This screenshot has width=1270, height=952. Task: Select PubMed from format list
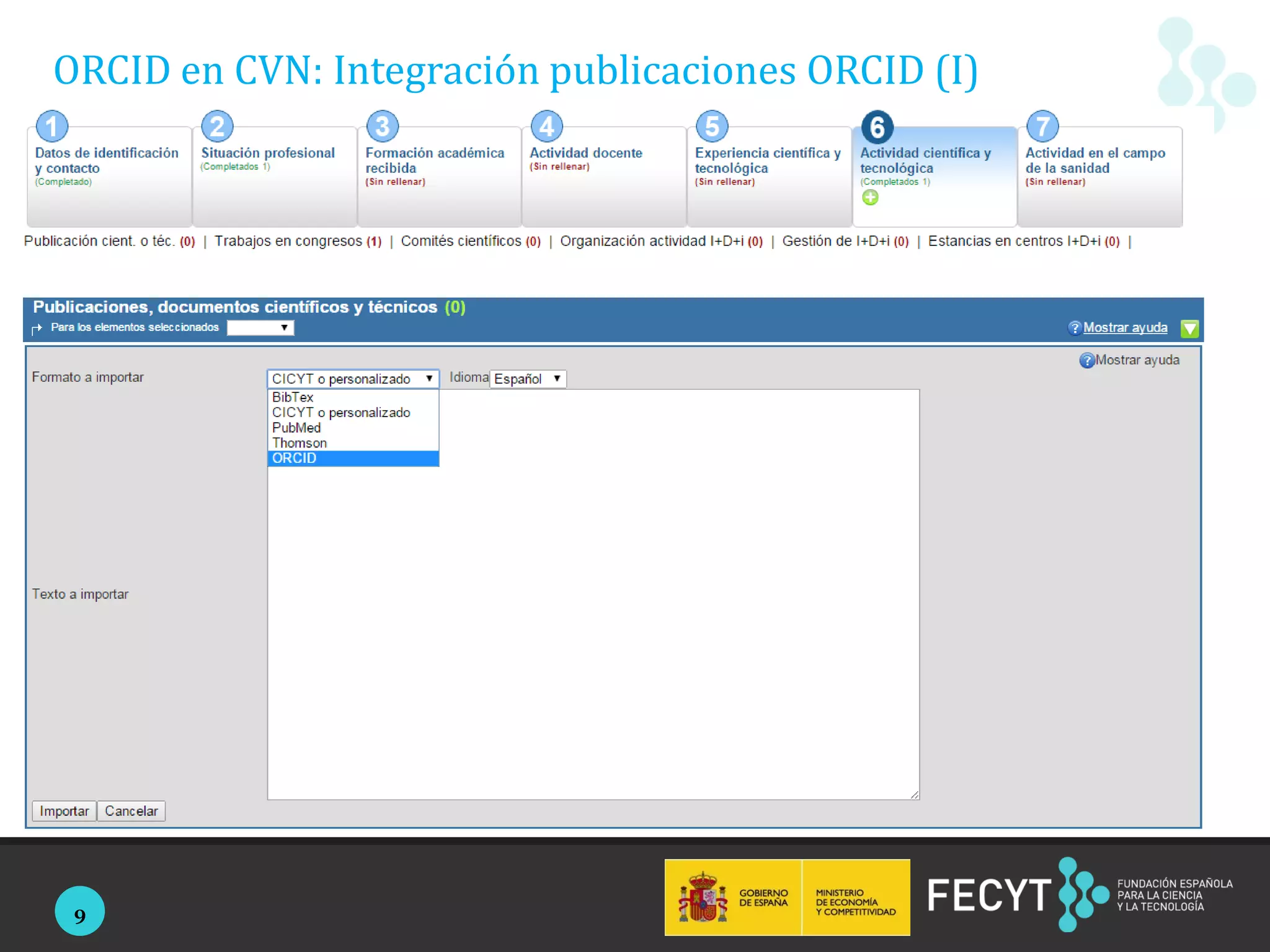click(x=353, y=428)
